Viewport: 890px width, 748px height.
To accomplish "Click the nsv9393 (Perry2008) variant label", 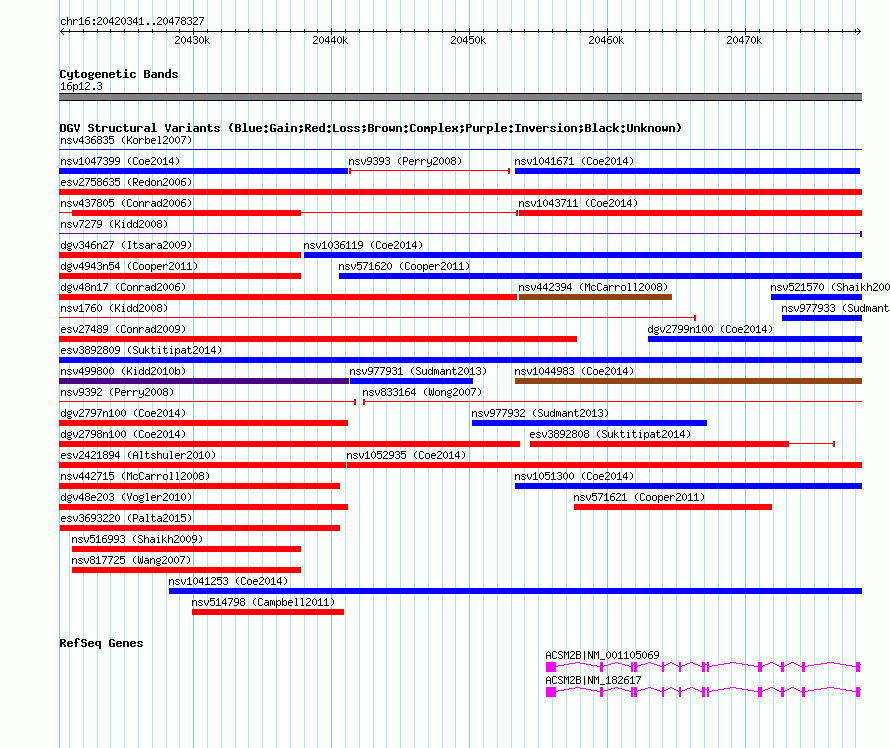I will pyautogui.click(x=405, y=161).
